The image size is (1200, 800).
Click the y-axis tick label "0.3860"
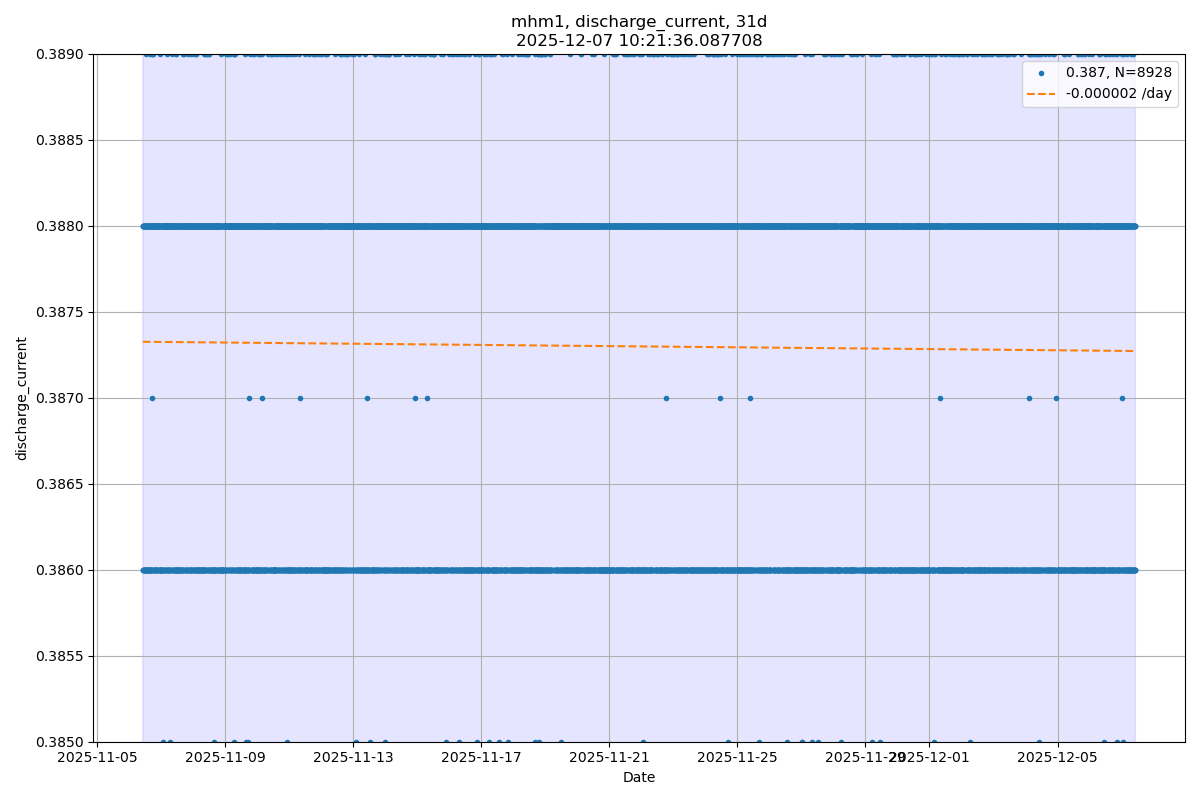(62, 570)
